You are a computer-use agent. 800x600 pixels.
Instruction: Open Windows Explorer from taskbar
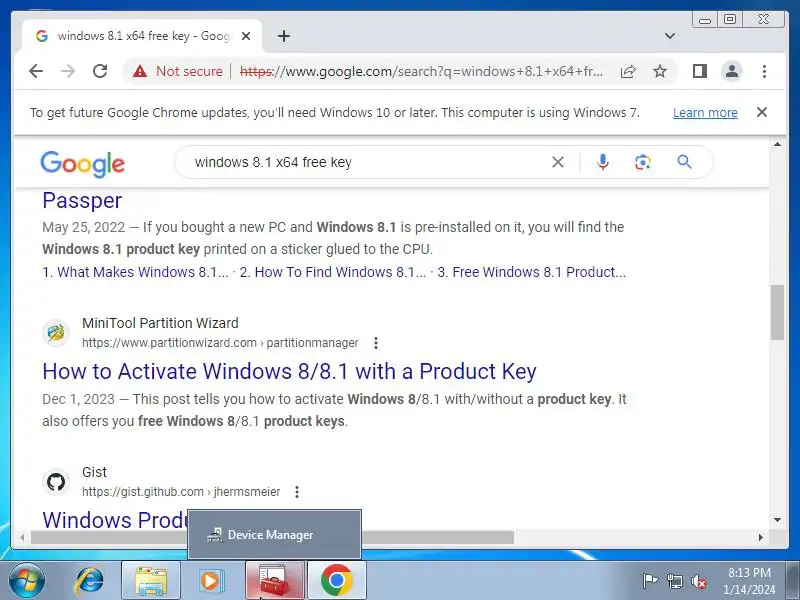(x=151, y=581)
